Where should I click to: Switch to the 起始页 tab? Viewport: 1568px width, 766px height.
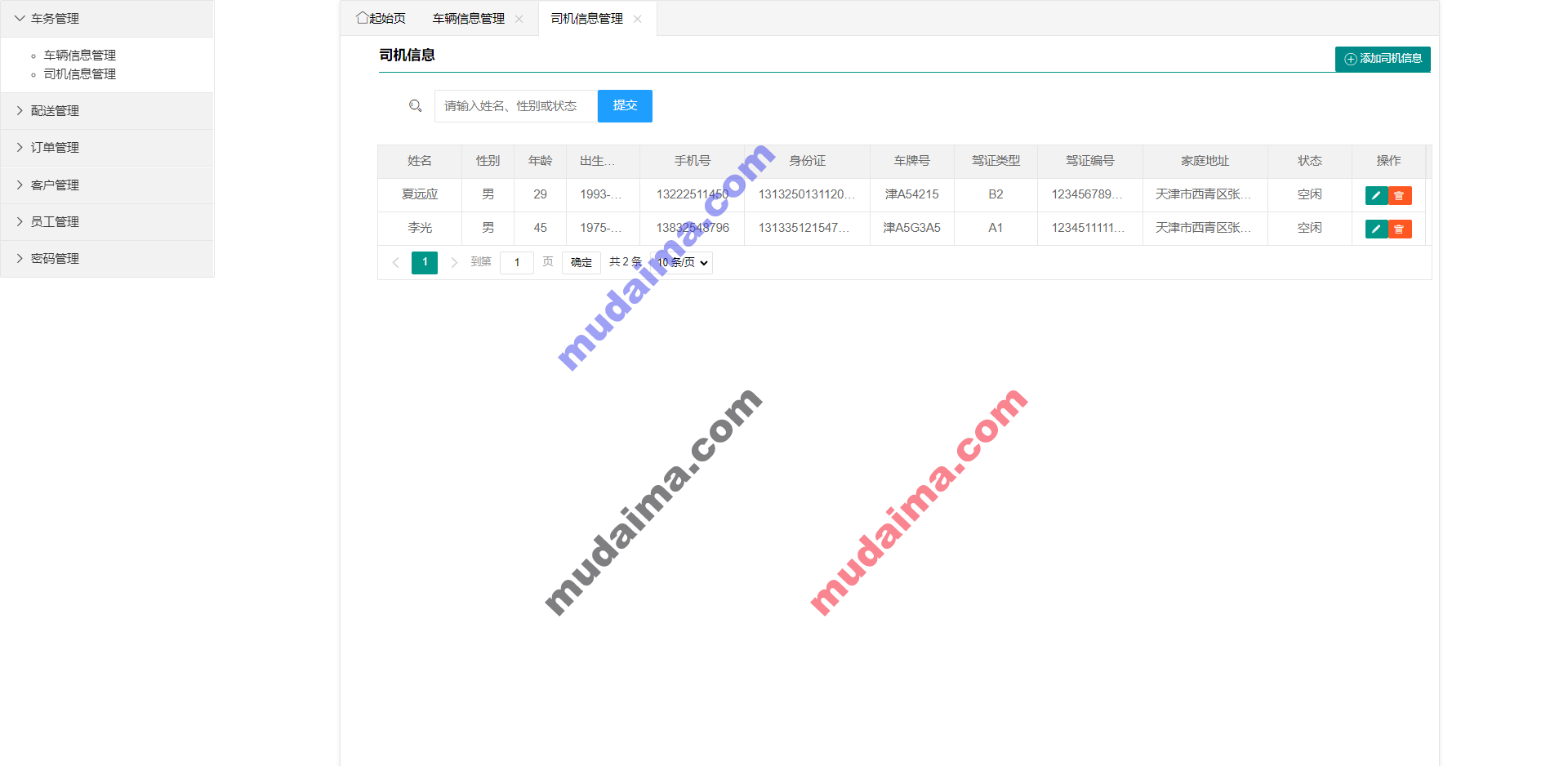381,19
